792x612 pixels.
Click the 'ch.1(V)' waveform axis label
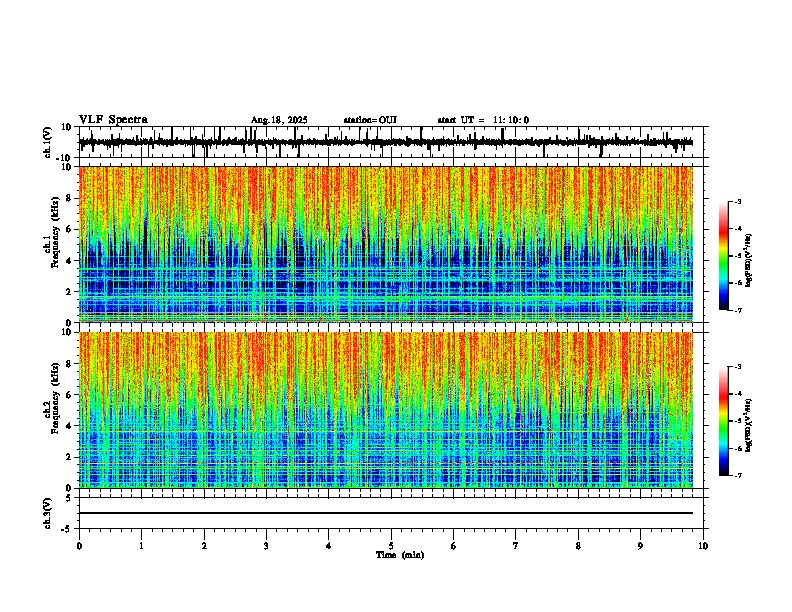tap(48, 142)
